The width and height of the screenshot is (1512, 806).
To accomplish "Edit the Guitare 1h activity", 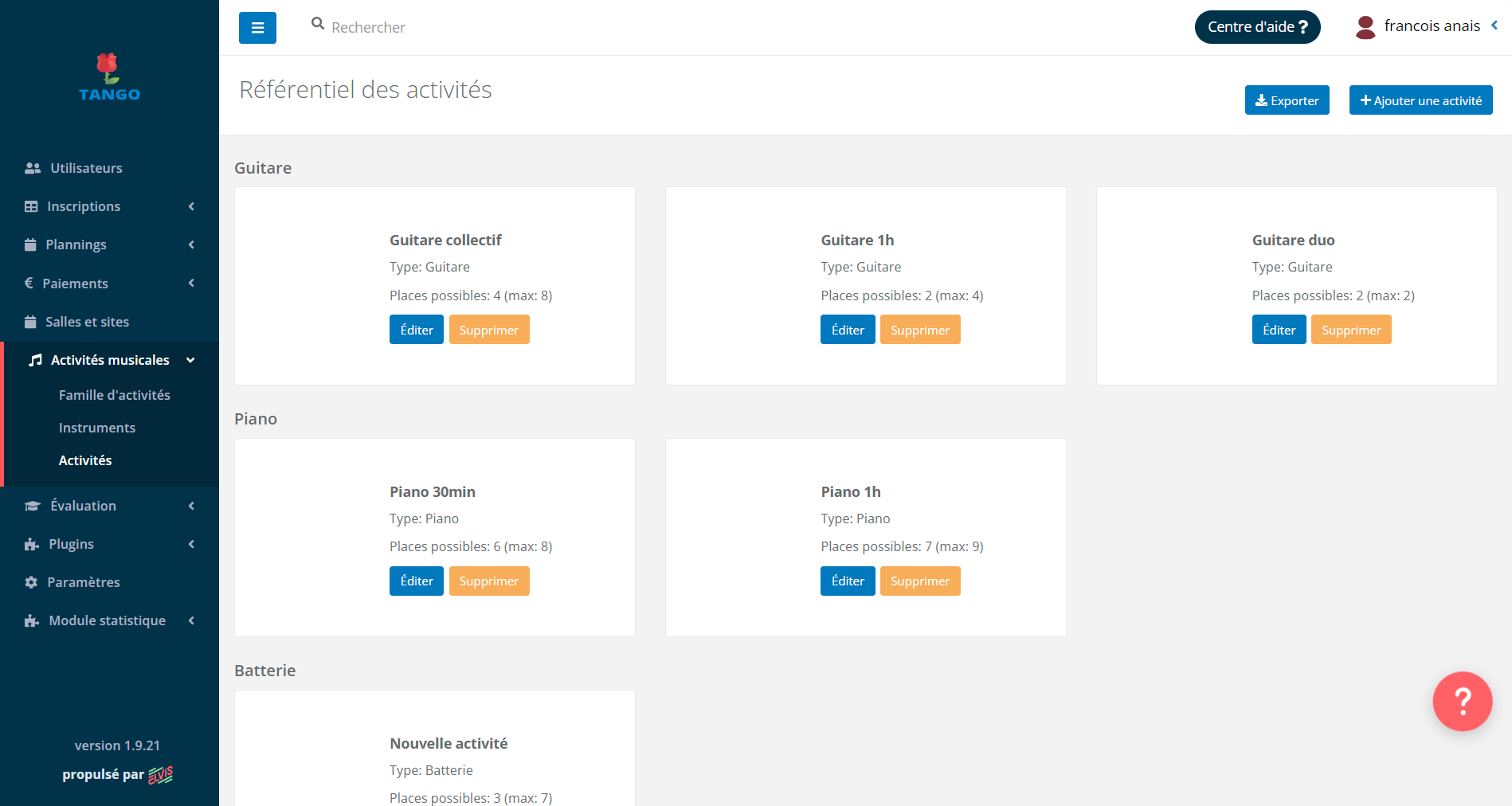I will pyautogui.click(x=848, y=330).
